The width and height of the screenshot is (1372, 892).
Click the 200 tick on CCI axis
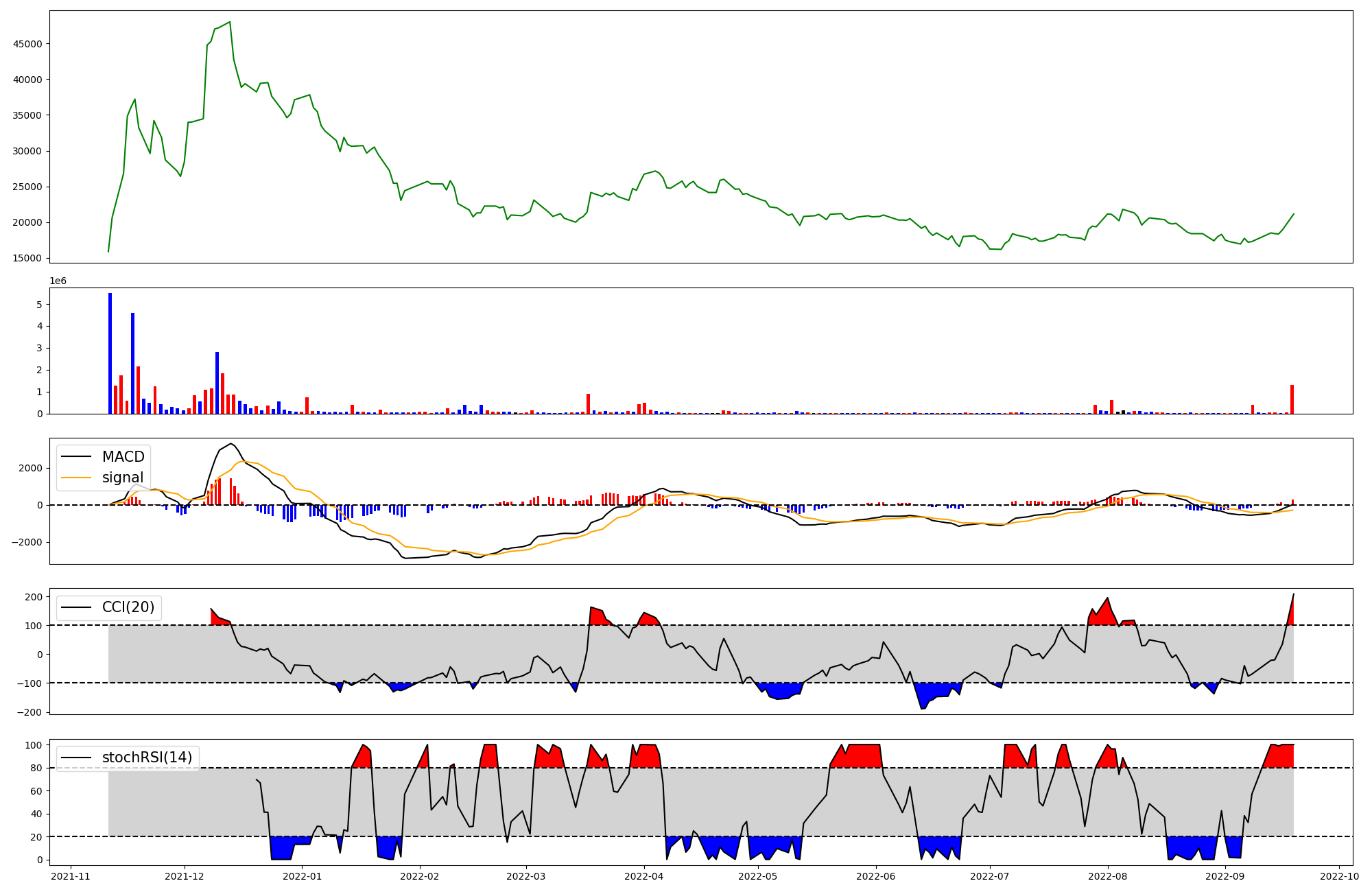[34, 597]
